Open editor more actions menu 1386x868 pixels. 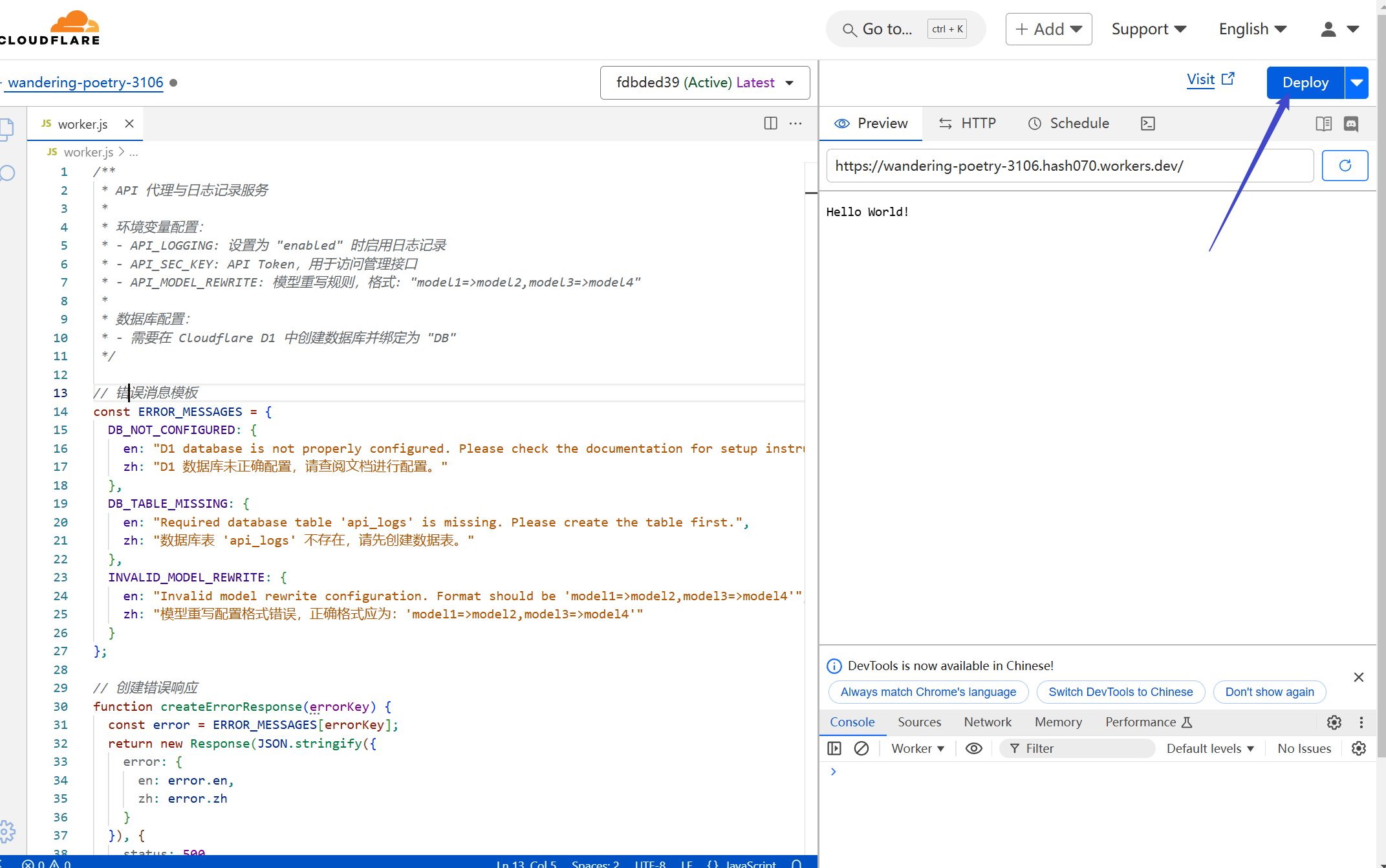(x=796, y=124)
